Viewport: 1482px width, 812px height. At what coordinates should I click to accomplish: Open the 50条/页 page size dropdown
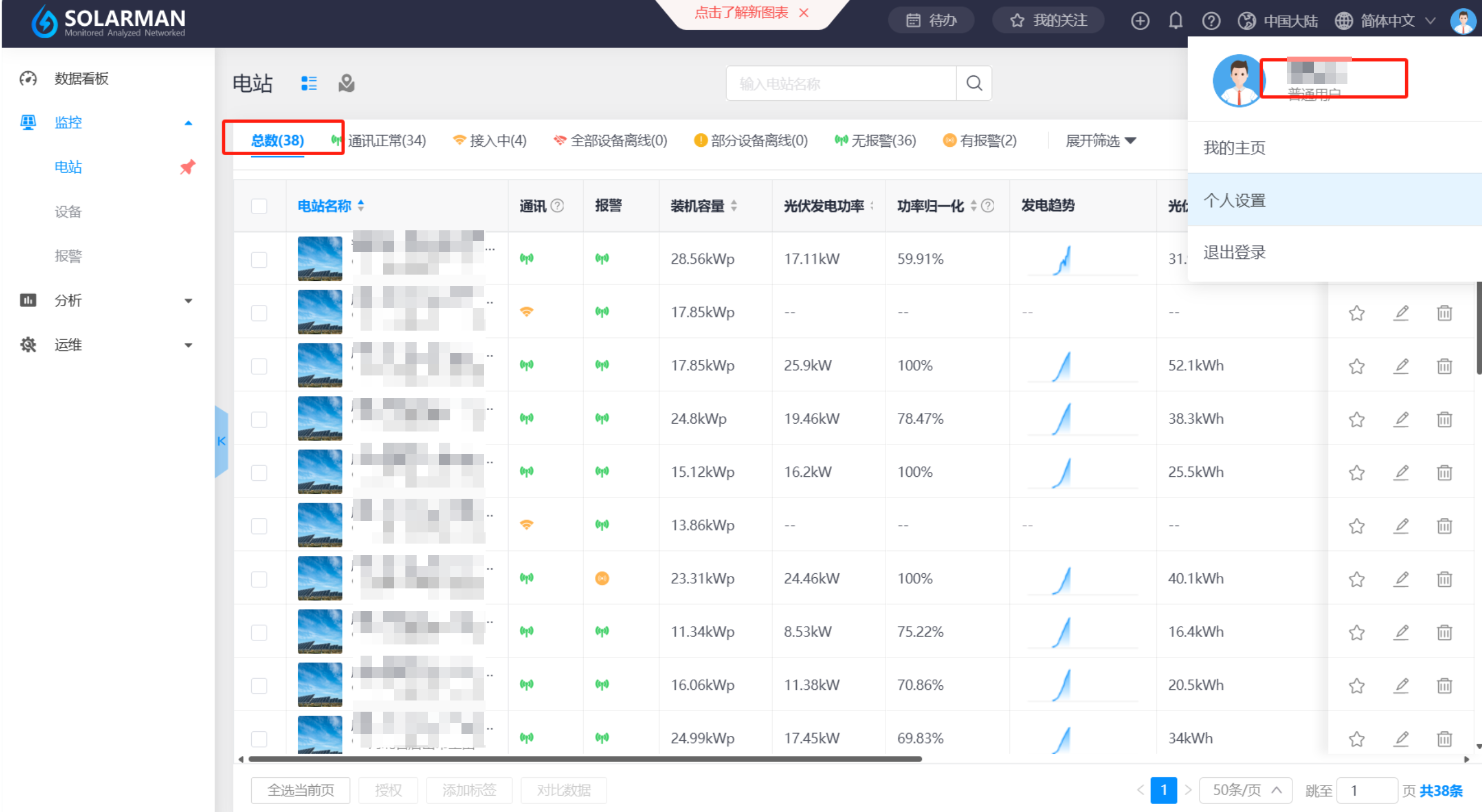(x=1245, y=790)
